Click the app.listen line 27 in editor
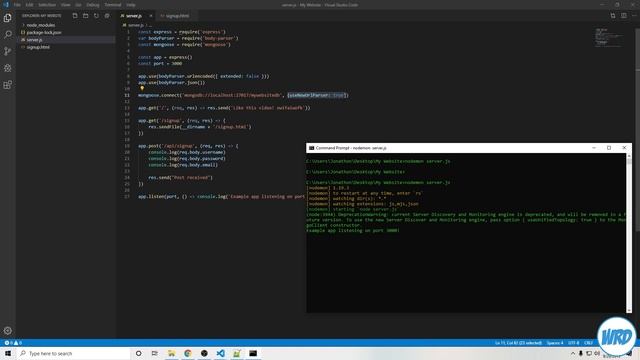The width and height of the screenshot is (640, 360). 222,196
